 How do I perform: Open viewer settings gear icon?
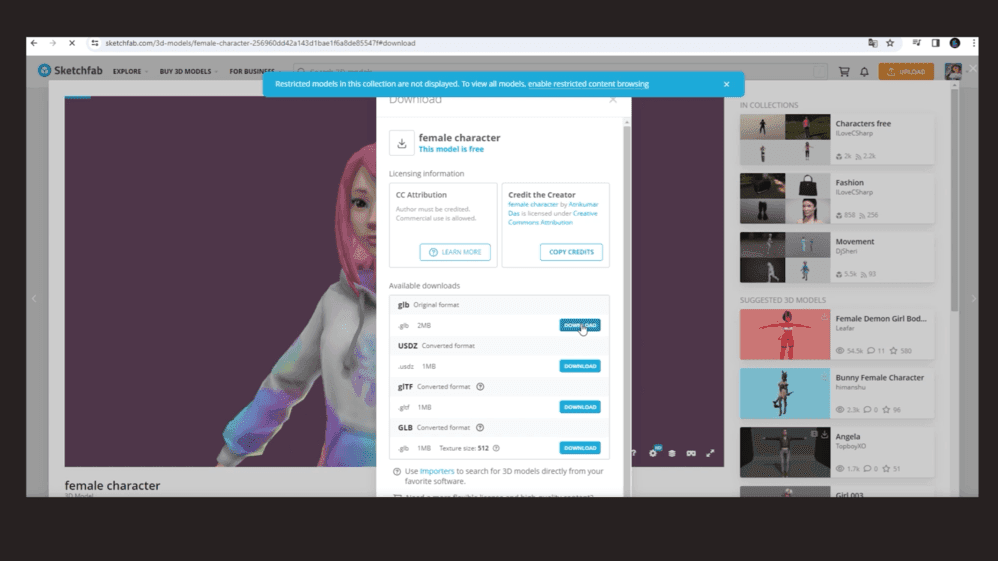653,453
